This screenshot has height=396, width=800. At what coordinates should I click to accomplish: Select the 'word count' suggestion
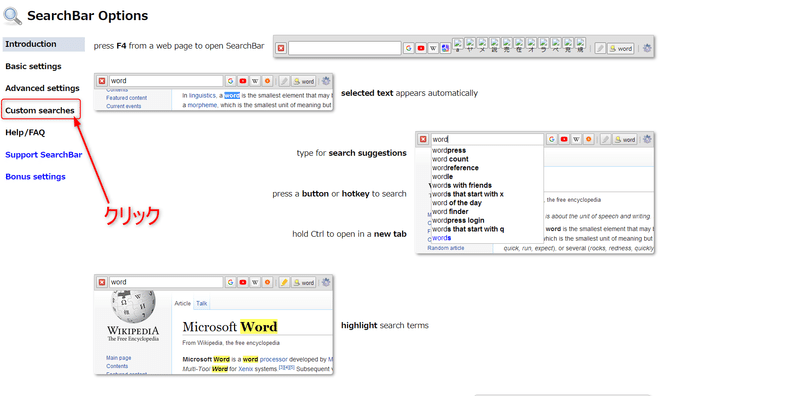pyautogui.click(x=450, y=159)
